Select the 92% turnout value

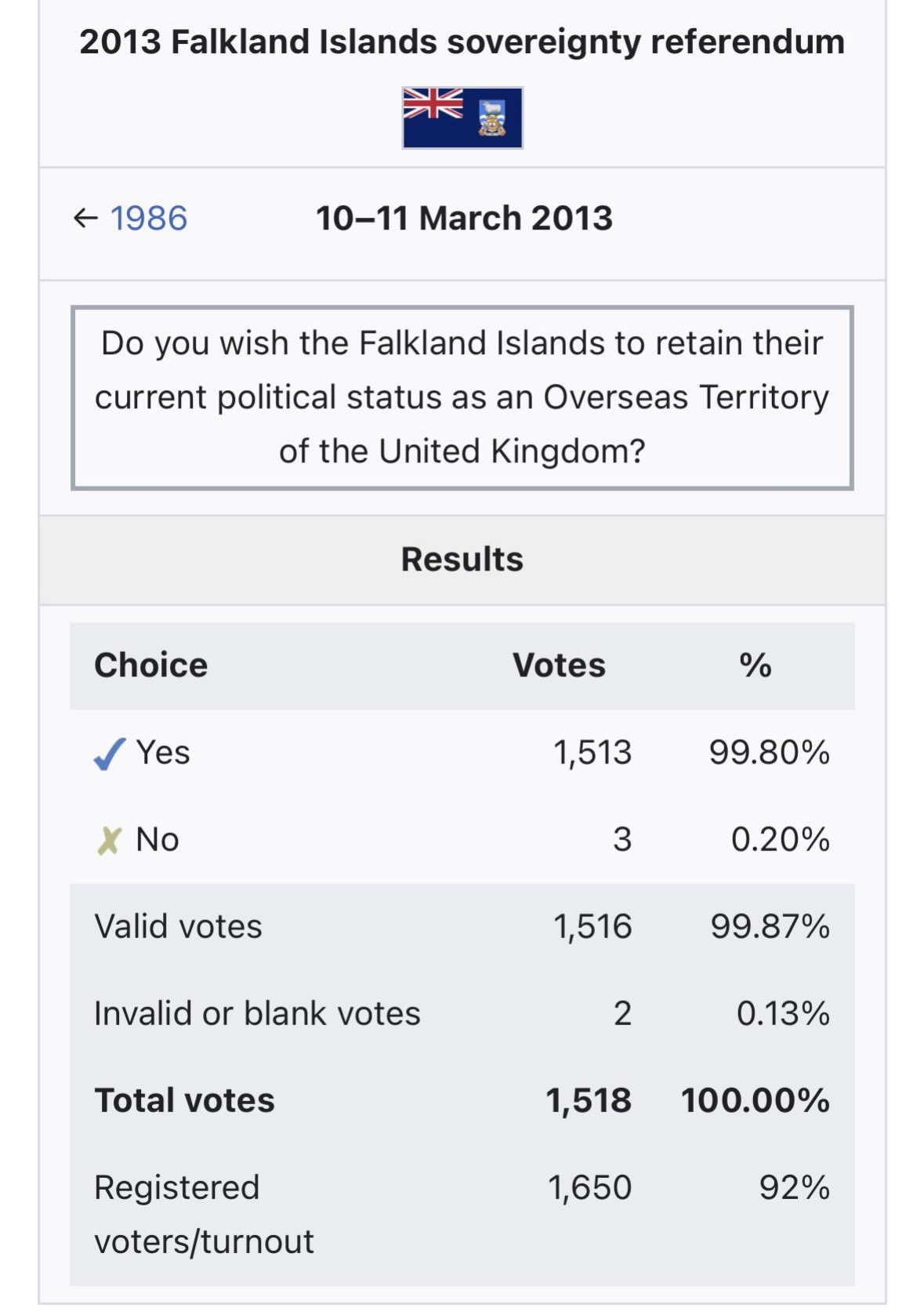[795, 1188]
